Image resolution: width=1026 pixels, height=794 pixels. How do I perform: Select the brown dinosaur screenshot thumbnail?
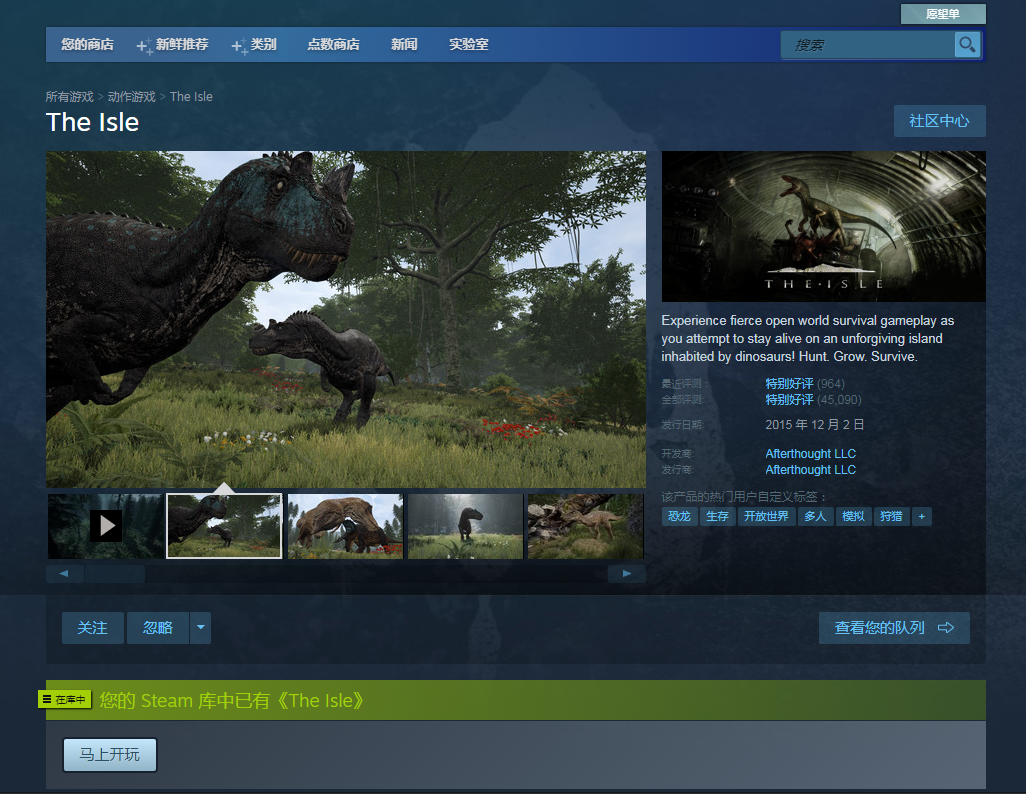(x=345, y=525)
